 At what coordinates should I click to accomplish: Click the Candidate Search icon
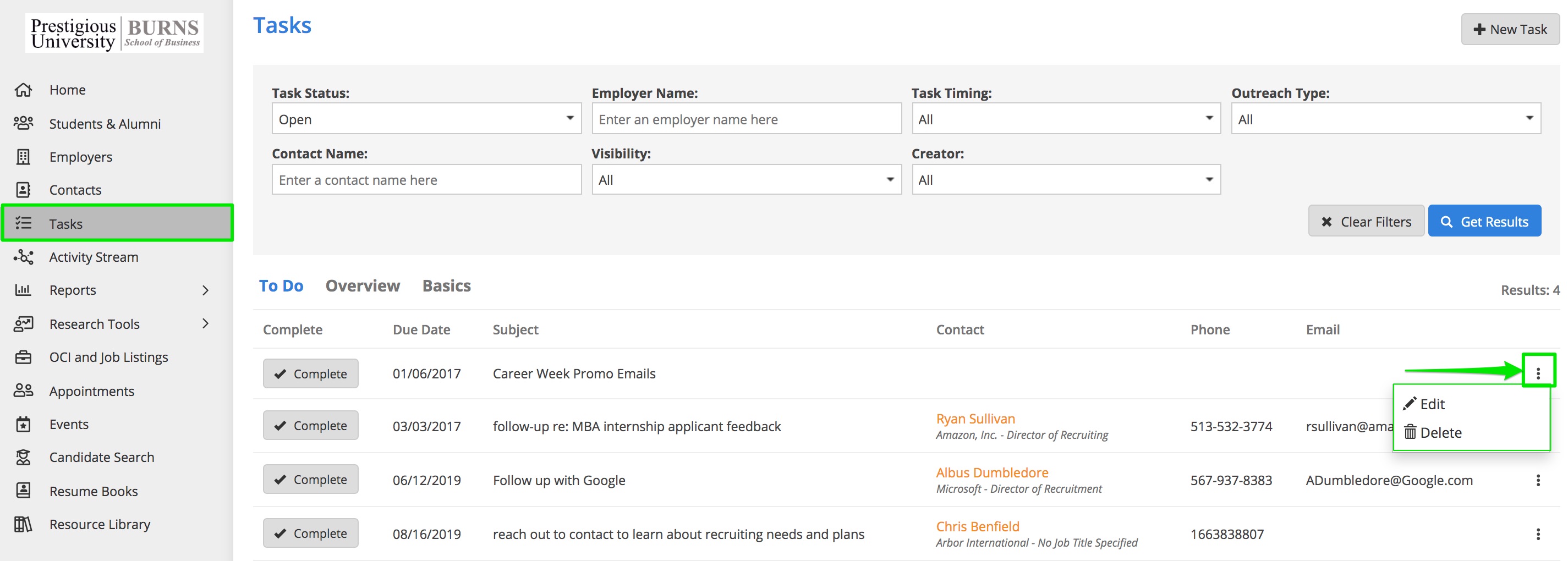(23, 457)
